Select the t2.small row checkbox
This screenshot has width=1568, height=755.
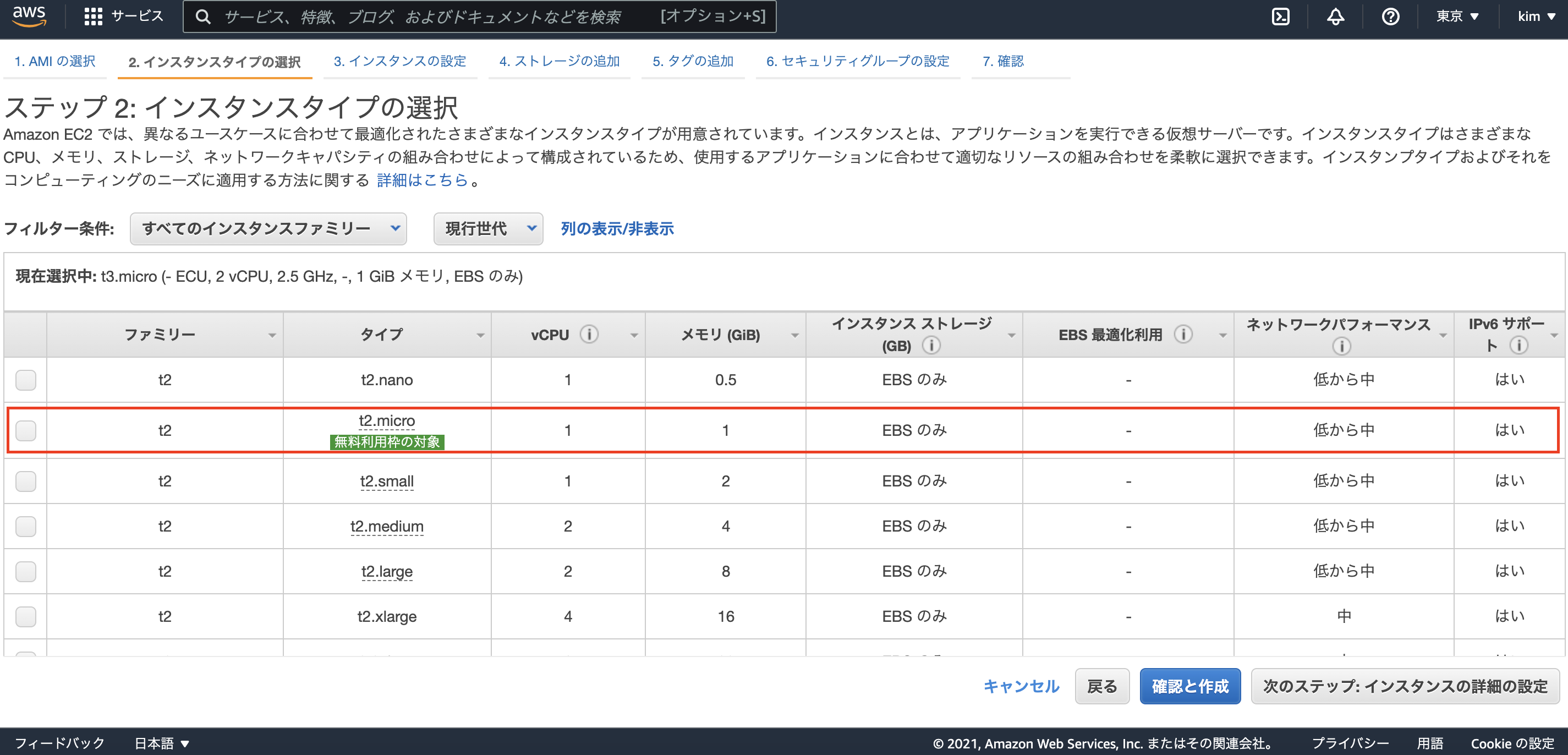point(25,481)
